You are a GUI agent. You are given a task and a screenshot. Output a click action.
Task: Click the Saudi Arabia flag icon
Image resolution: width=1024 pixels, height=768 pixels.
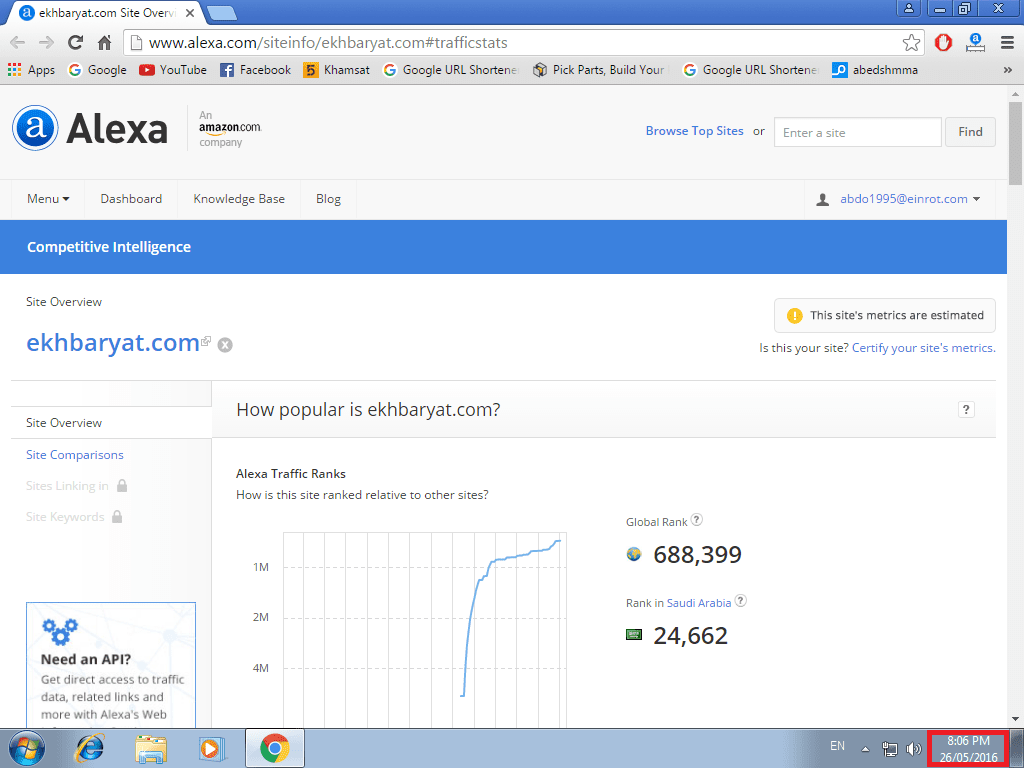click(x=633, y=634)
